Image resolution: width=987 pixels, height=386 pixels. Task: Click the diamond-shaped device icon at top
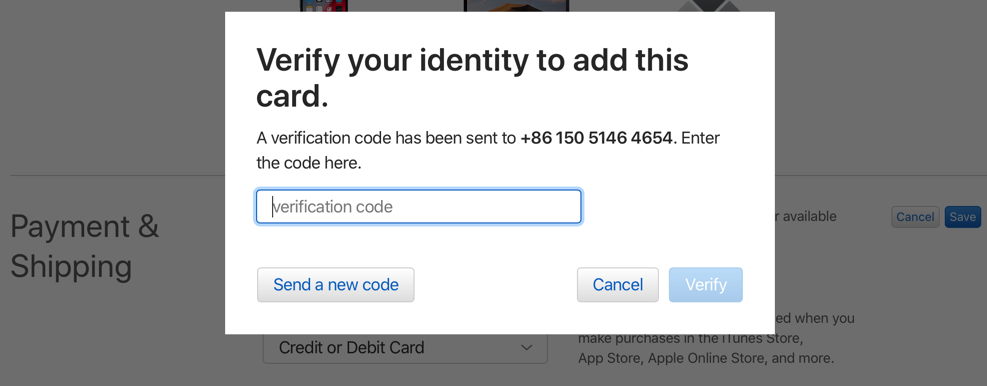point(708,6)
